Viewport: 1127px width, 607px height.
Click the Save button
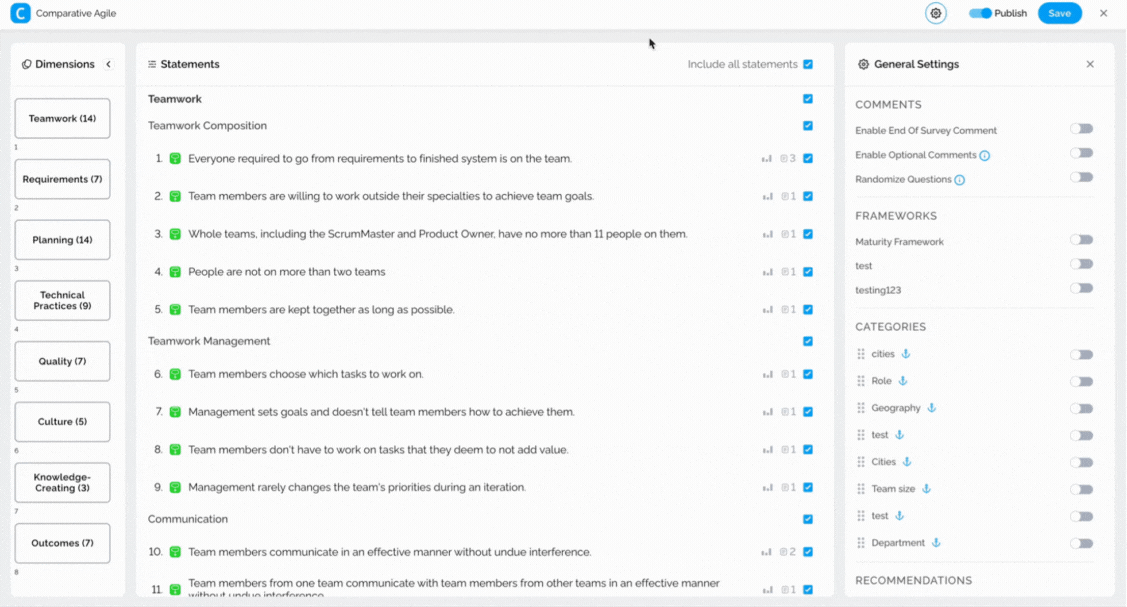point(1059,14)
